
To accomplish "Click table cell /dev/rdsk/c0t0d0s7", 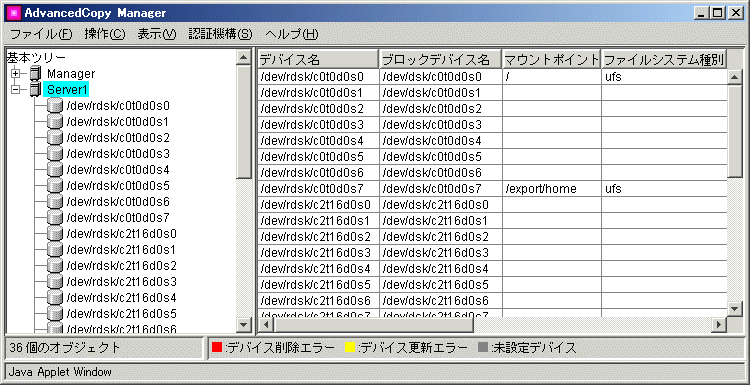I will [x=319, y=189].
